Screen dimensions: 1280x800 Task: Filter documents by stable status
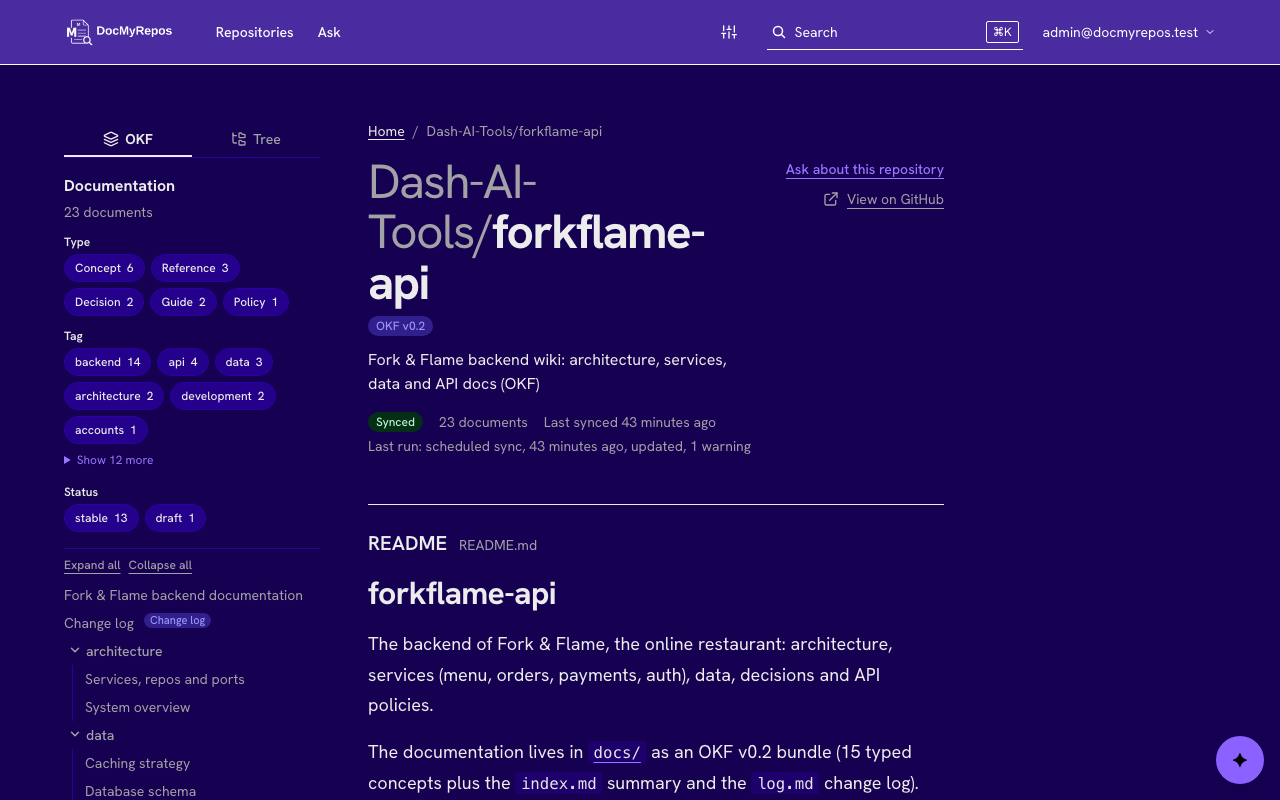tap(101, 518)
